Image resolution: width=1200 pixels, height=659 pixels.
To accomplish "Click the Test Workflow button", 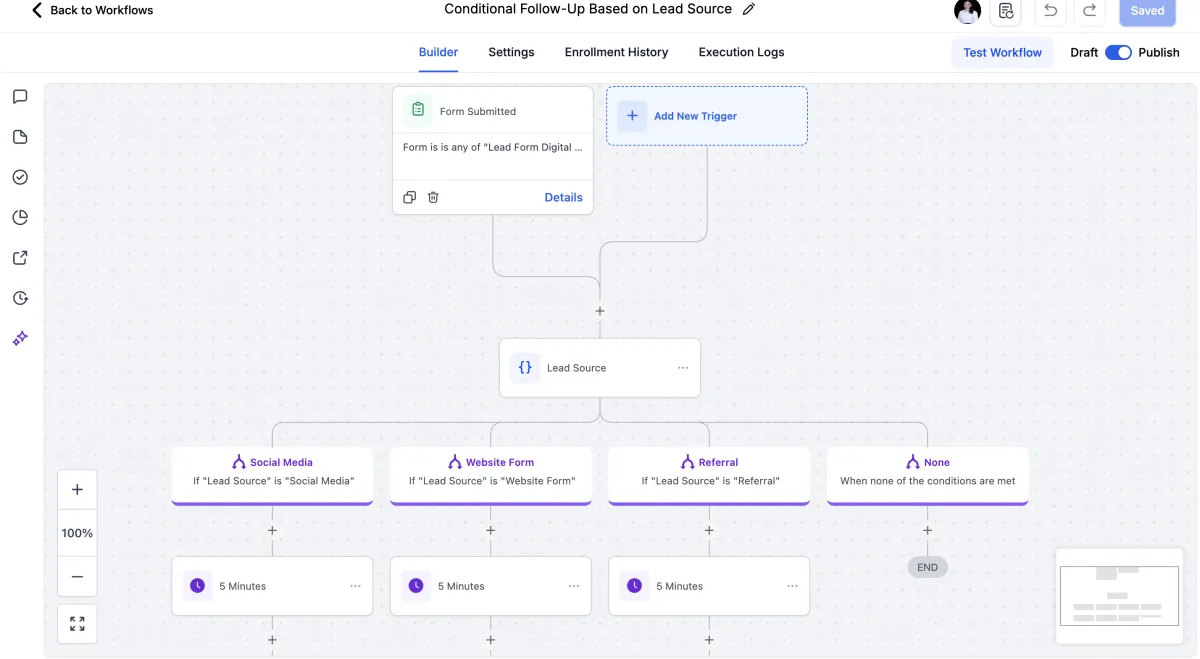I will (1002, 52).
